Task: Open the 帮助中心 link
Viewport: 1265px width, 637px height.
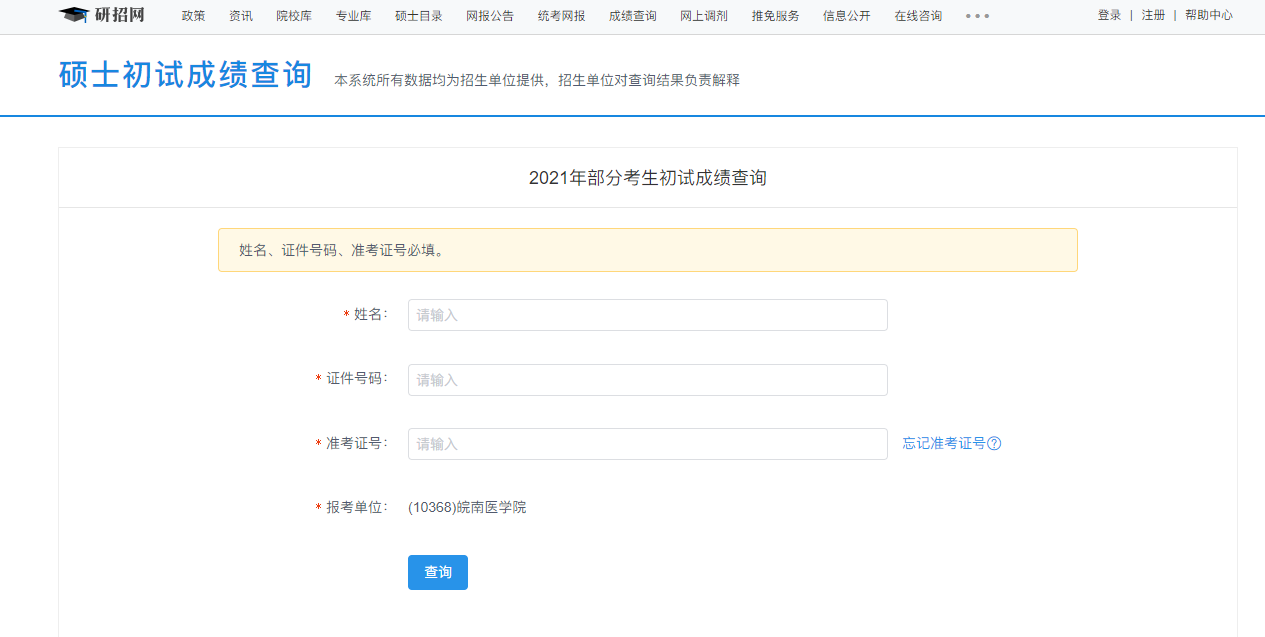Action: (1208, 16)
